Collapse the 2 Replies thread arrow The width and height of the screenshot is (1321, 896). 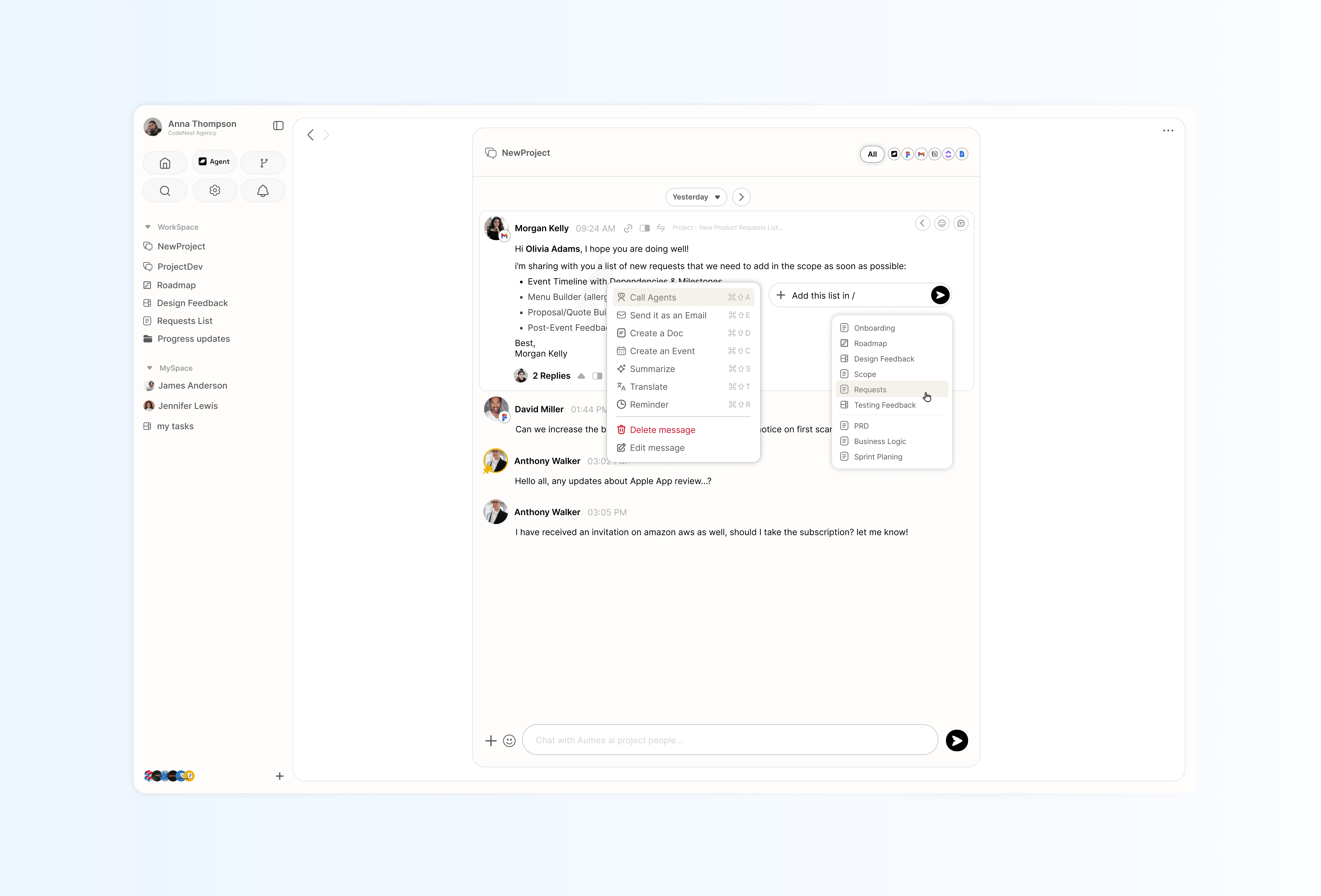click(x=582, y=376)
